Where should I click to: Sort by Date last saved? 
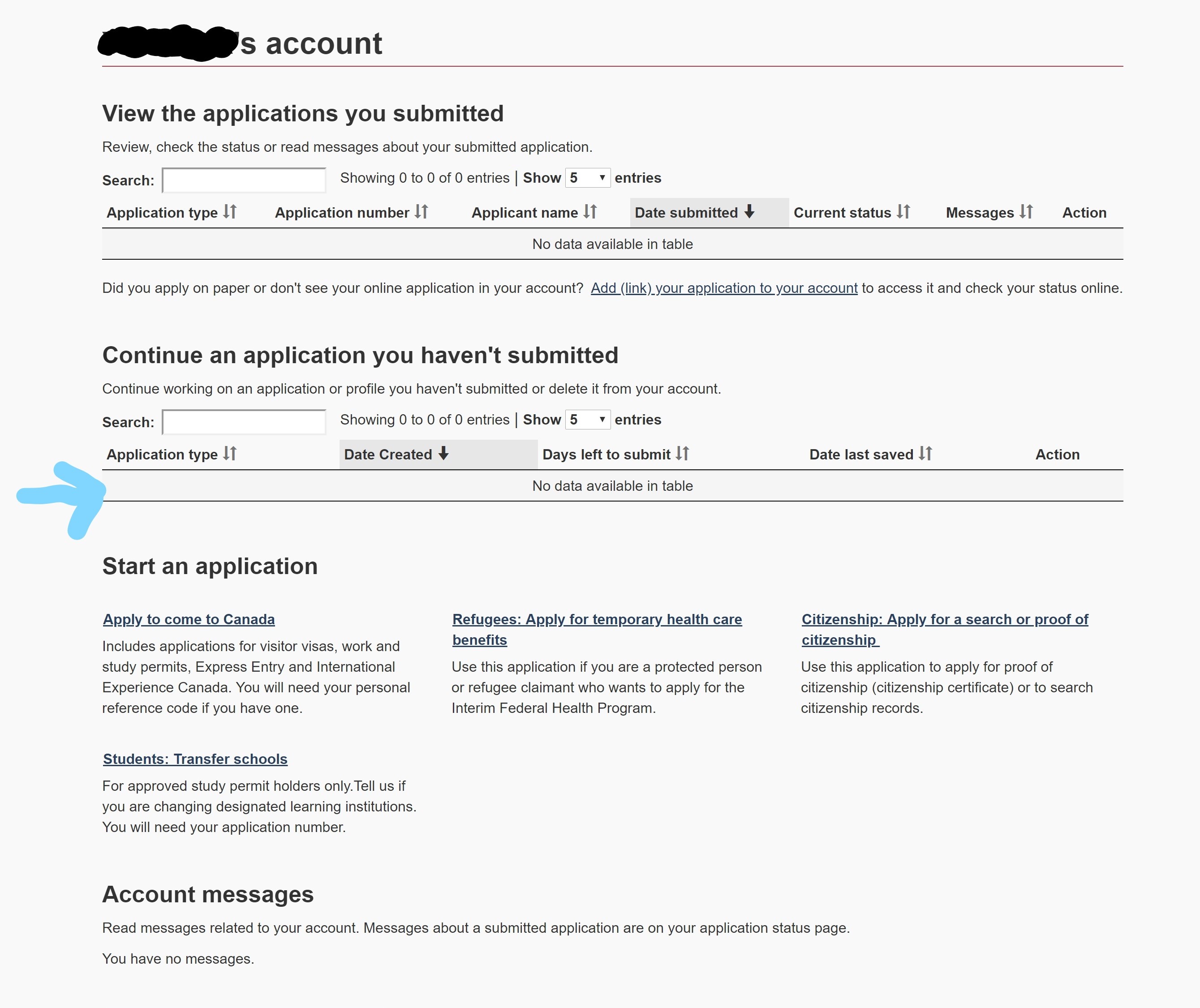point(870,454)
